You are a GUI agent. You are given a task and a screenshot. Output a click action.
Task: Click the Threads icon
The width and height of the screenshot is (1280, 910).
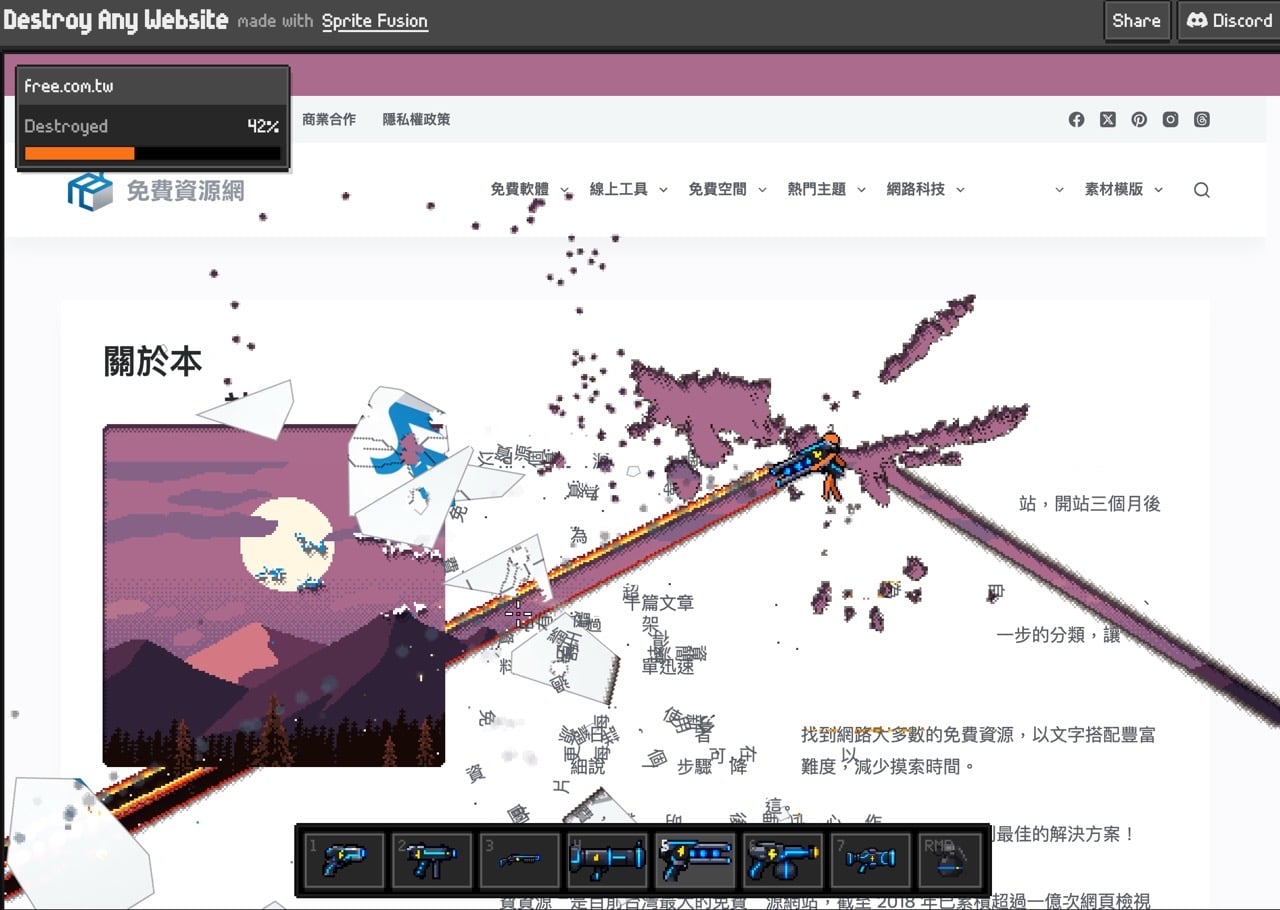1202,119
